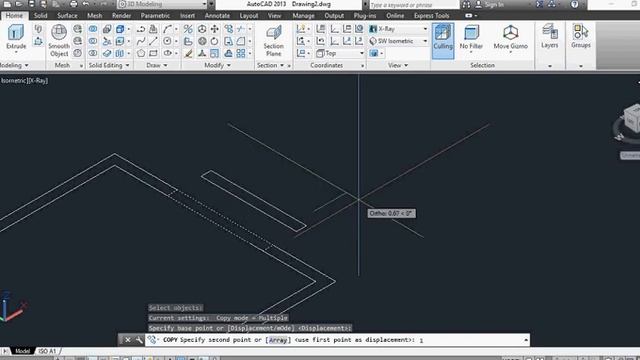Image resolution: width=640 pixels, height=360 pixels.
Task: Open the Mesh panel dialog launcher arrow
Action: click(81, 66)
